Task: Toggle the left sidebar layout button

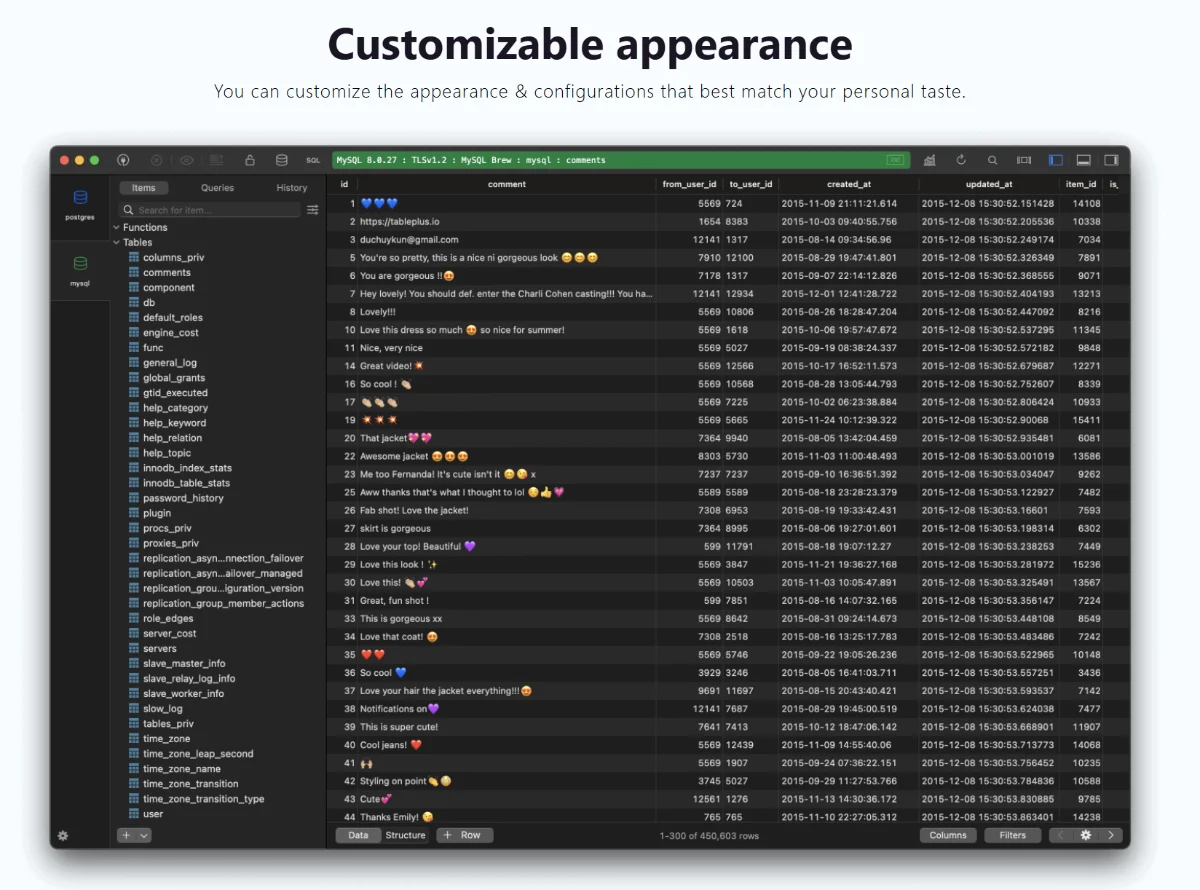Action: [x=1055, y=159]
